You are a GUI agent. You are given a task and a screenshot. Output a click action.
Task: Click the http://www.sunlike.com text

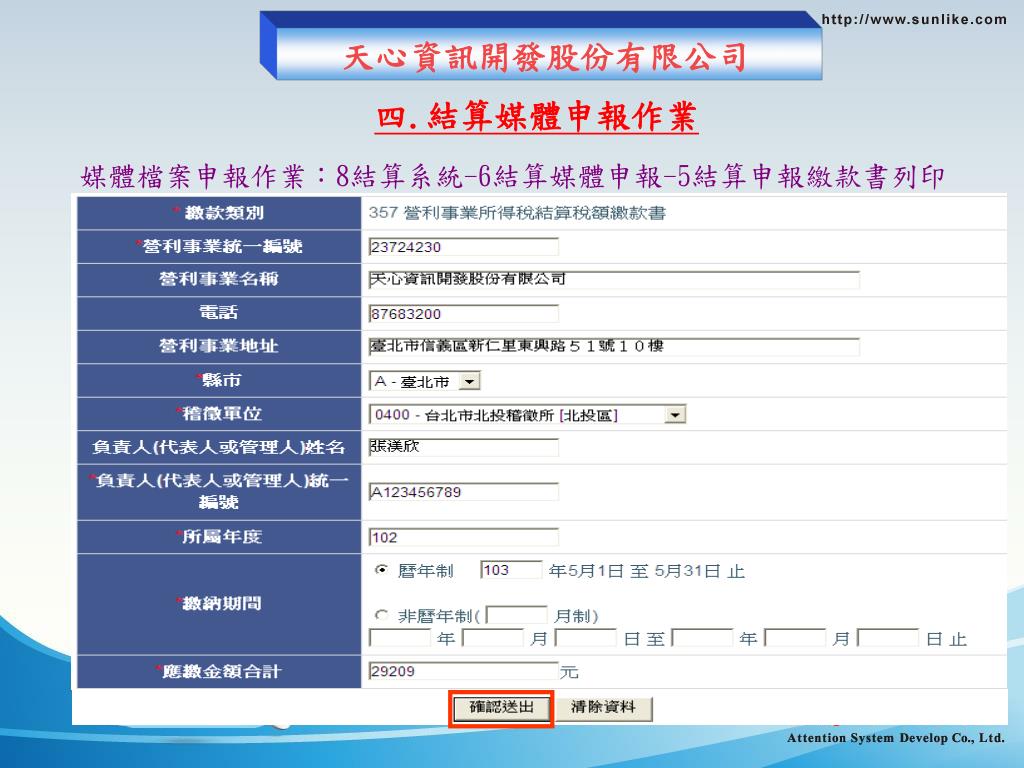[914, 19]
